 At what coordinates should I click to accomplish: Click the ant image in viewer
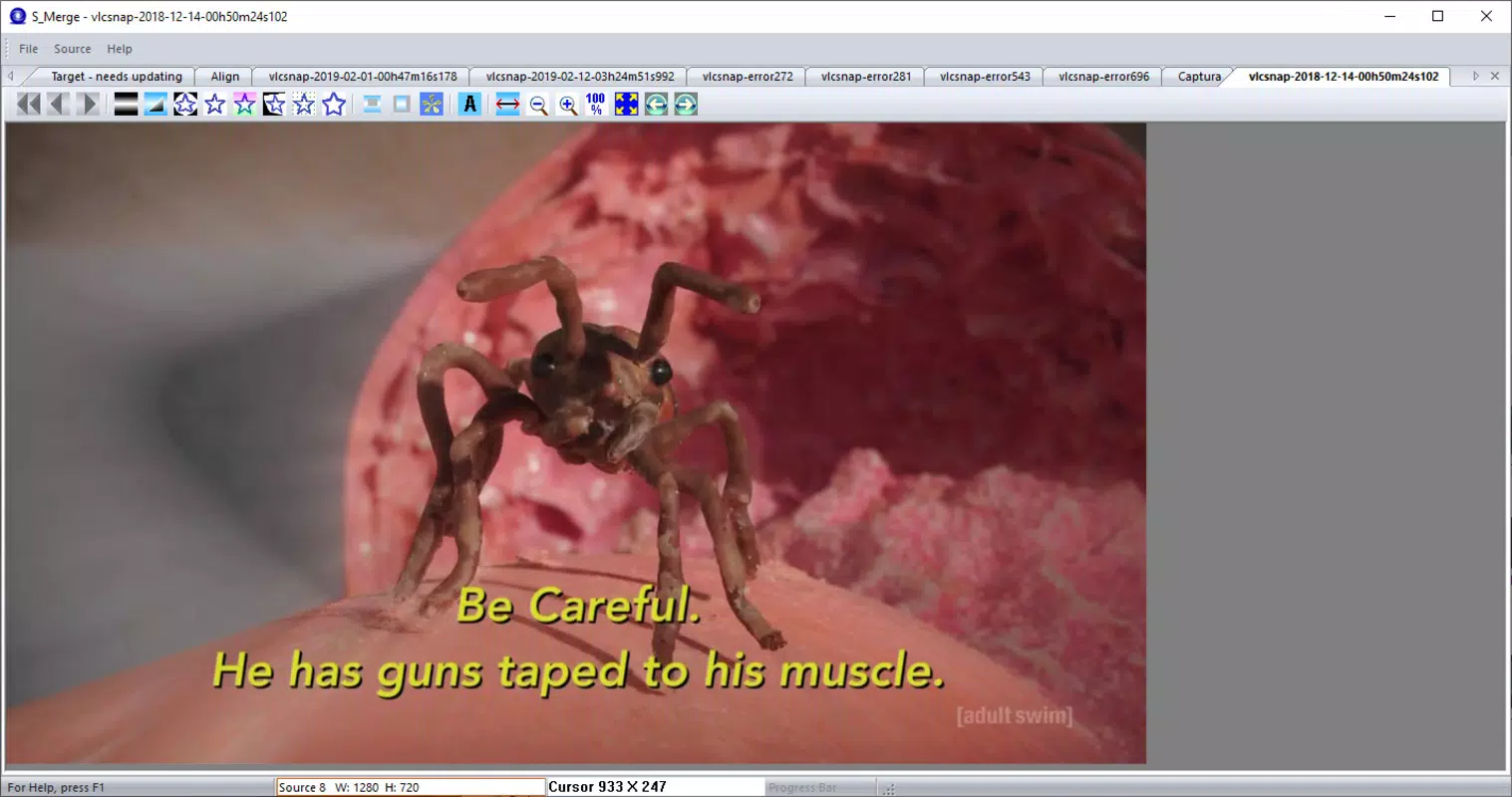tap(576, 443)
